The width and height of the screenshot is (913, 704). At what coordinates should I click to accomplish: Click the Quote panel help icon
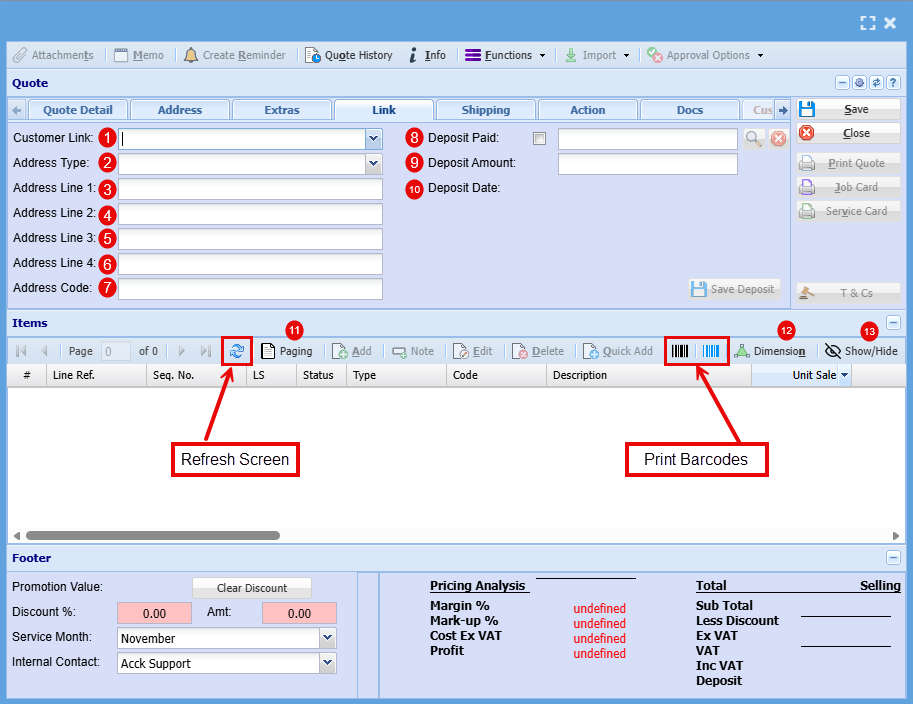click(x=893, y=83)
